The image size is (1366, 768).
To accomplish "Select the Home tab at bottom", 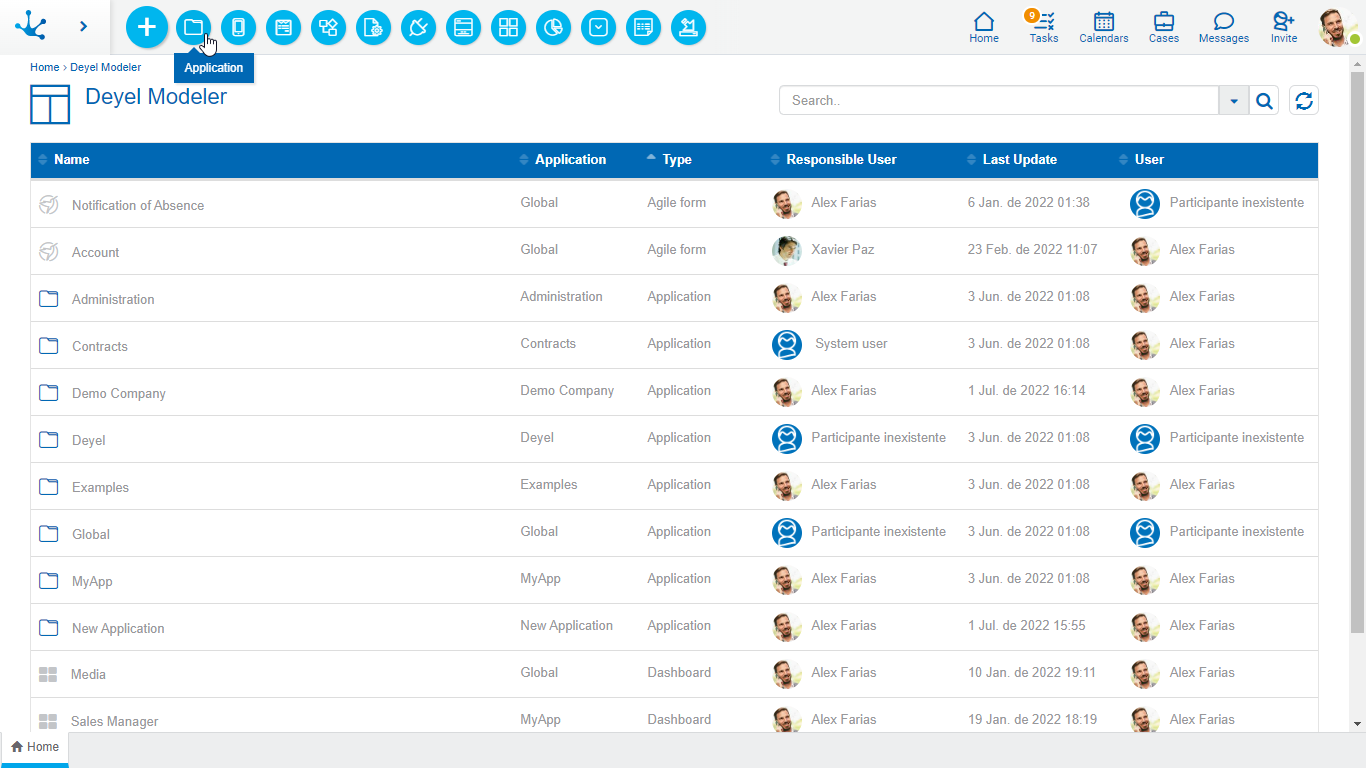I will [x=35, y=747].
